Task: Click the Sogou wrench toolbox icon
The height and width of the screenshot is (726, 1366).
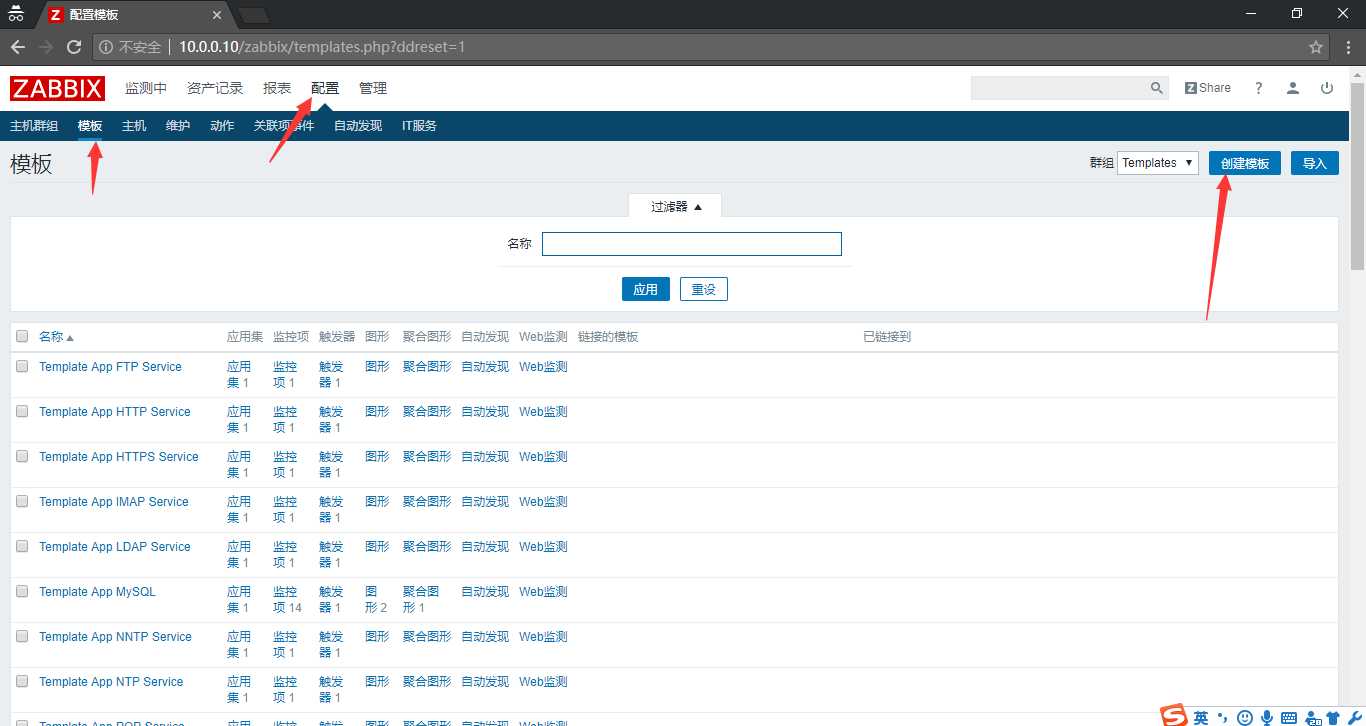Action: click(x=1353, y=717)
